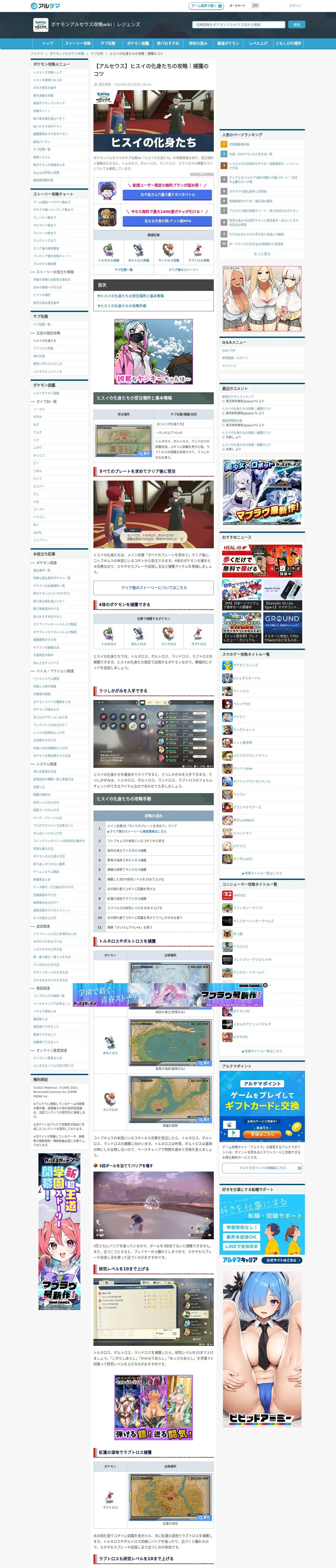This screenshot has width=336, height=1568.
Task: Open クリア後のストーリーについてはこちら button
Action: pyautogui.click(x=154, y=588)
